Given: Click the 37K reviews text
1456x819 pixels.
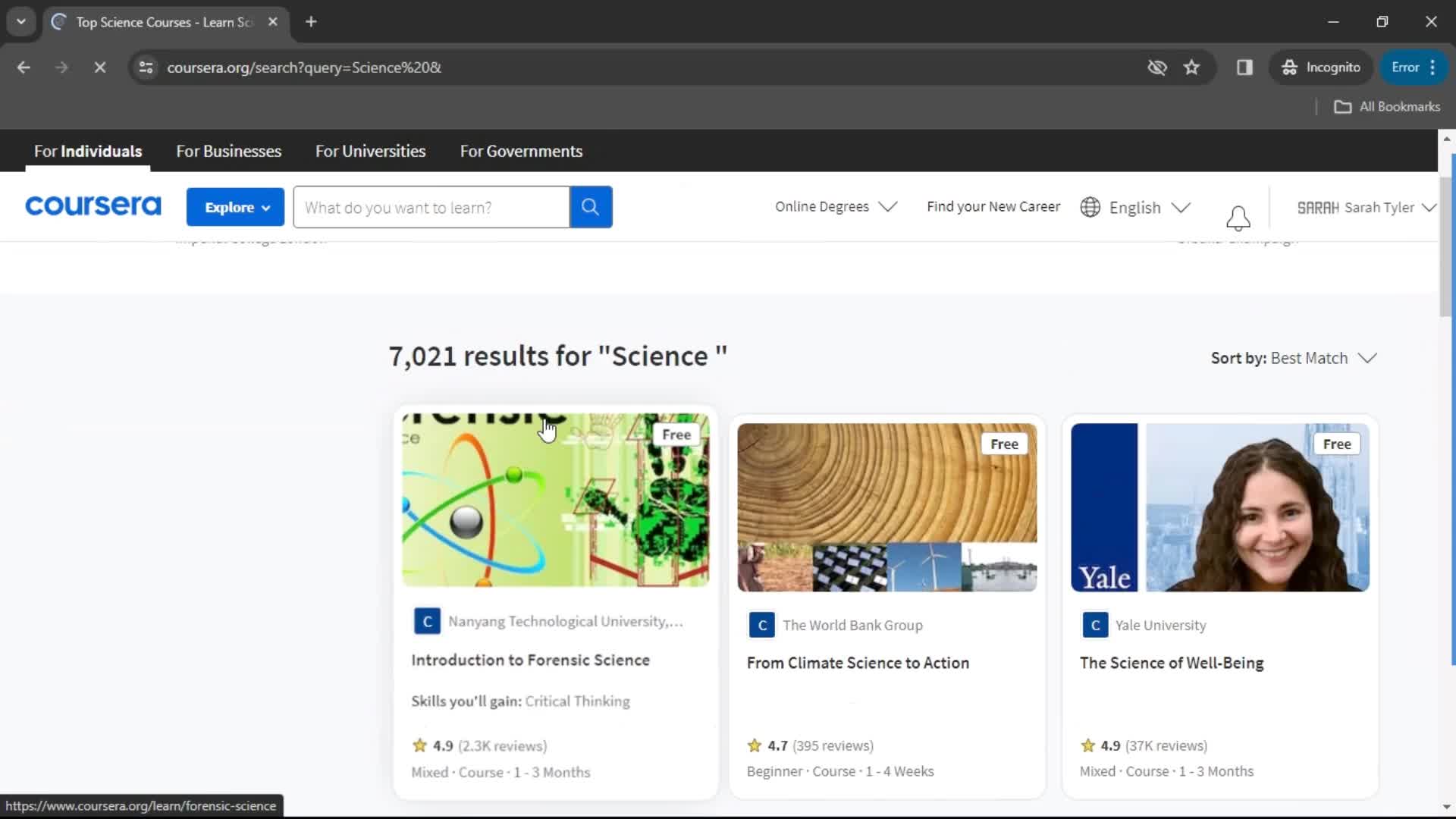Looking at the screenshot, I should [1166, 745].
